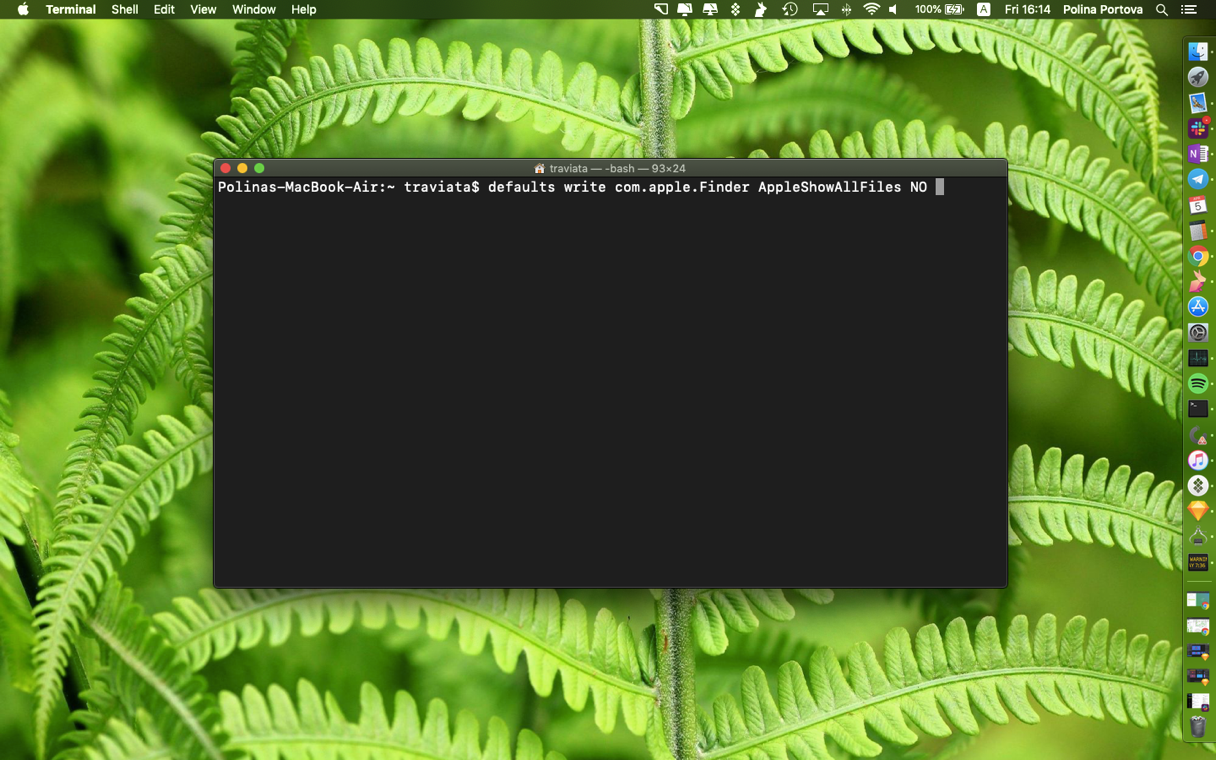Viewport: 1216px width, 760px height.
Task: Open AirPlay display menu
Action: tap(820, 10)
